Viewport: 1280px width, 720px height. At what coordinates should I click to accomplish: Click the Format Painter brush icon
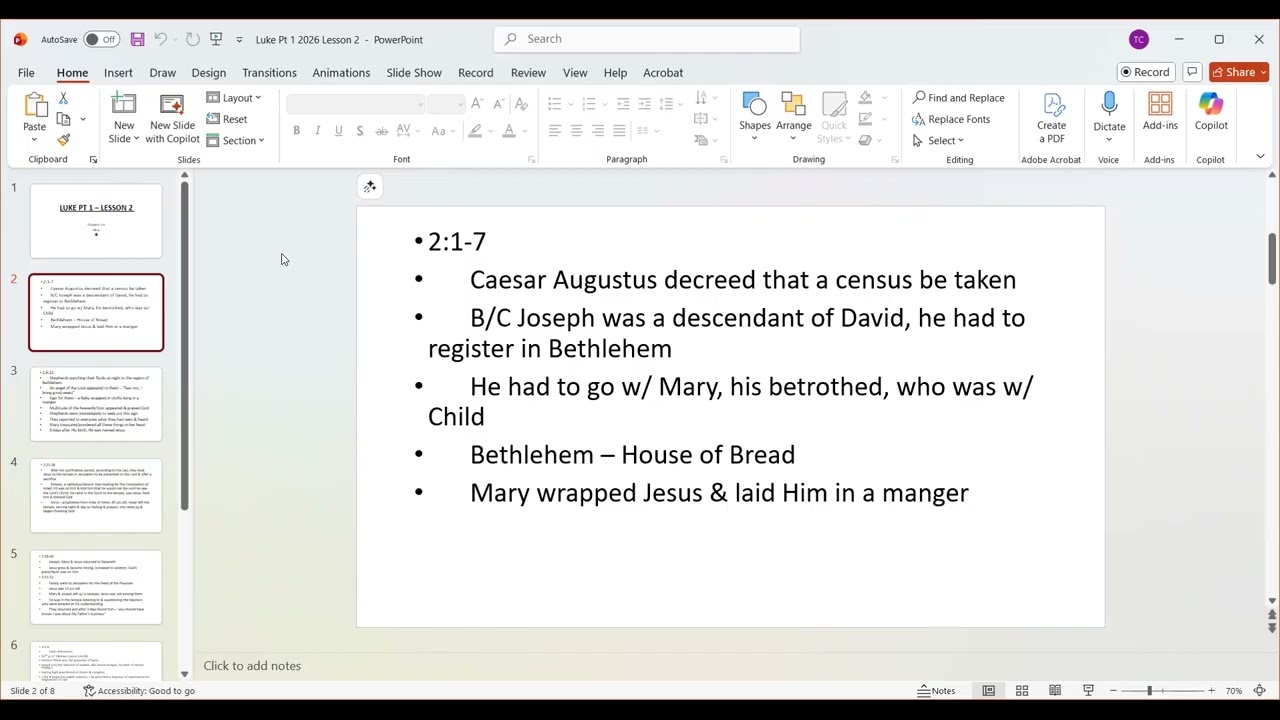pyautogui.click(x=63, y=140)
